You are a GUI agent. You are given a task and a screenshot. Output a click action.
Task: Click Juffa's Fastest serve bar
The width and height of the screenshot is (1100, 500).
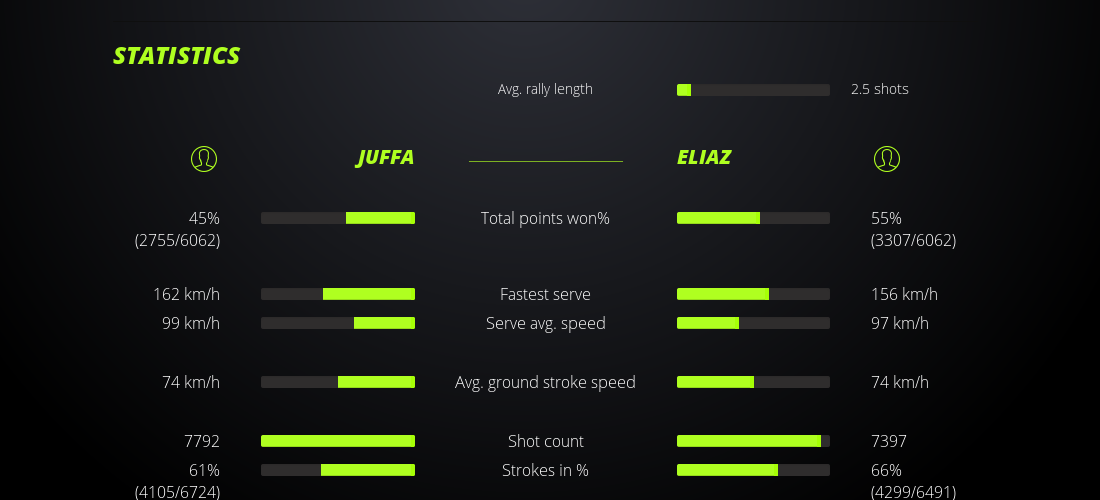point(338,294)
